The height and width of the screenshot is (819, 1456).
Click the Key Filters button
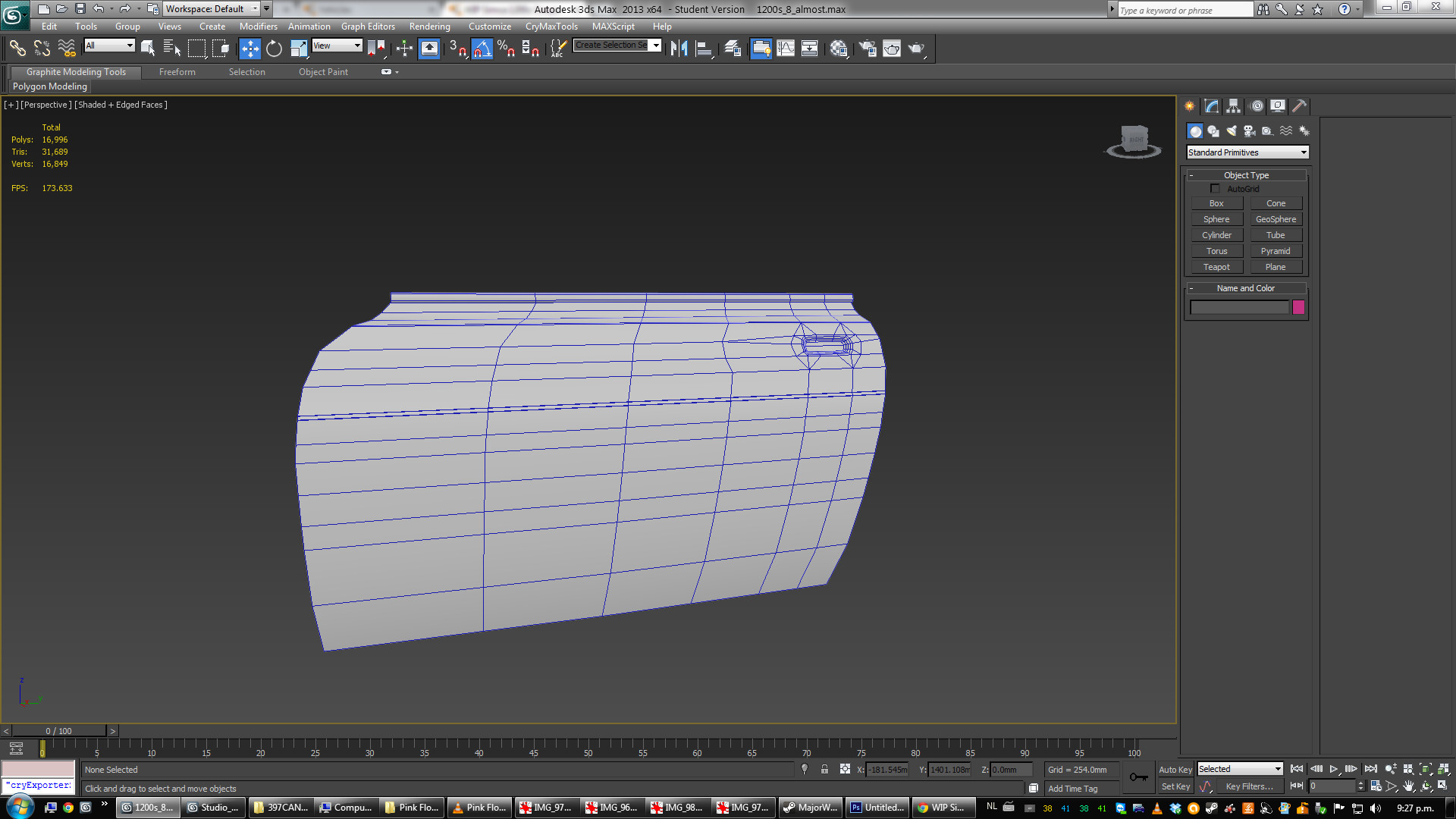point(1249,786)
